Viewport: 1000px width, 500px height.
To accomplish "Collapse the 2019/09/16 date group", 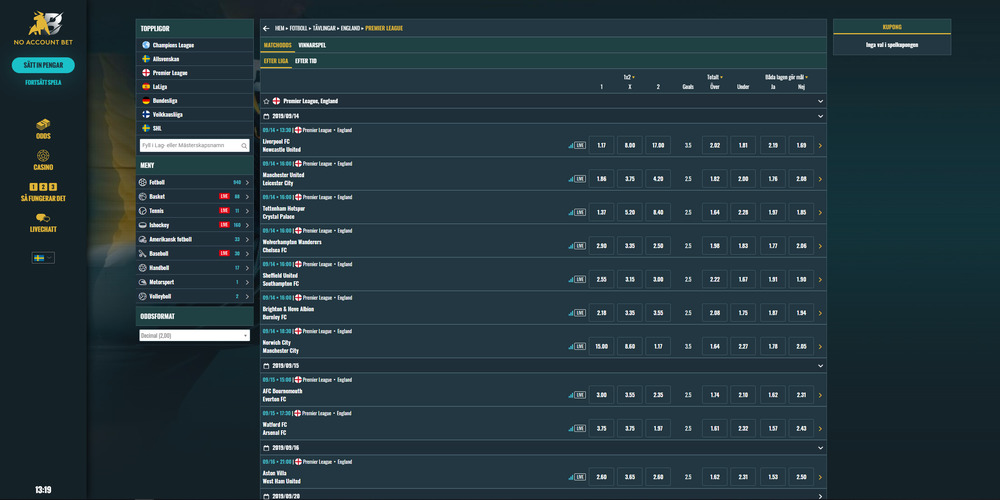I will (x=820, y=448).
